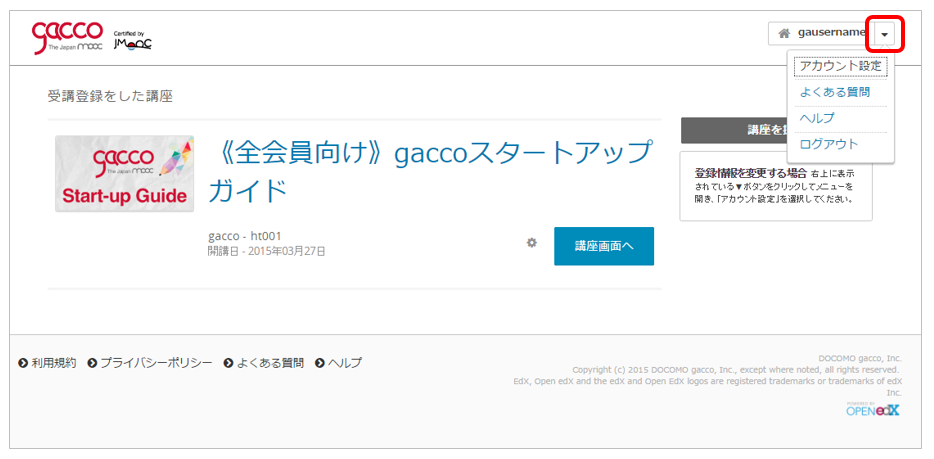Click the dark 講座を探す button
Image resolution: width=934 pixels, height=459 pixels.
pos(734,130)
